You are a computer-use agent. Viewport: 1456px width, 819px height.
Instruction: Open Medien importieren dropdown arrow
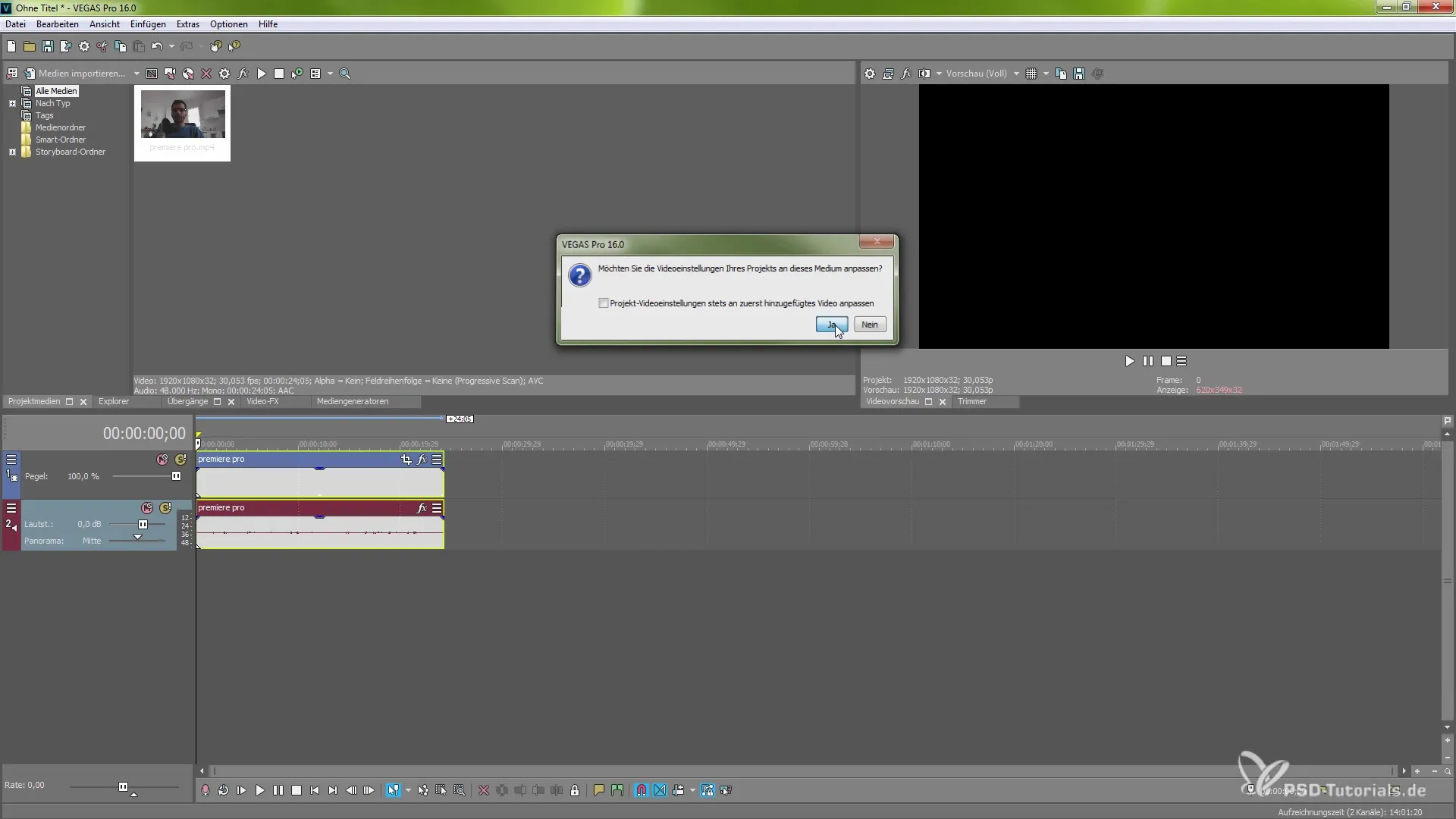coord(136,74)
